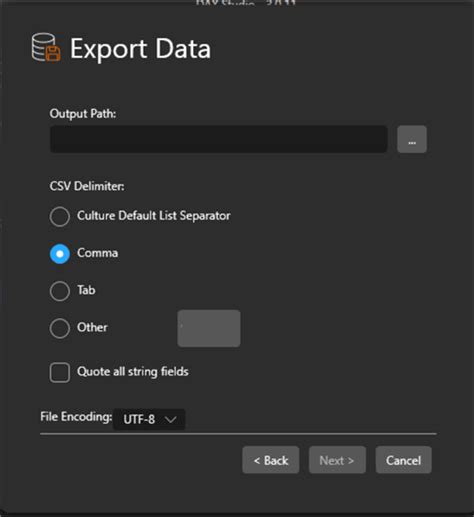Go back with the < Back button
This screenshot has height=517, width=474.
[271, 460]
